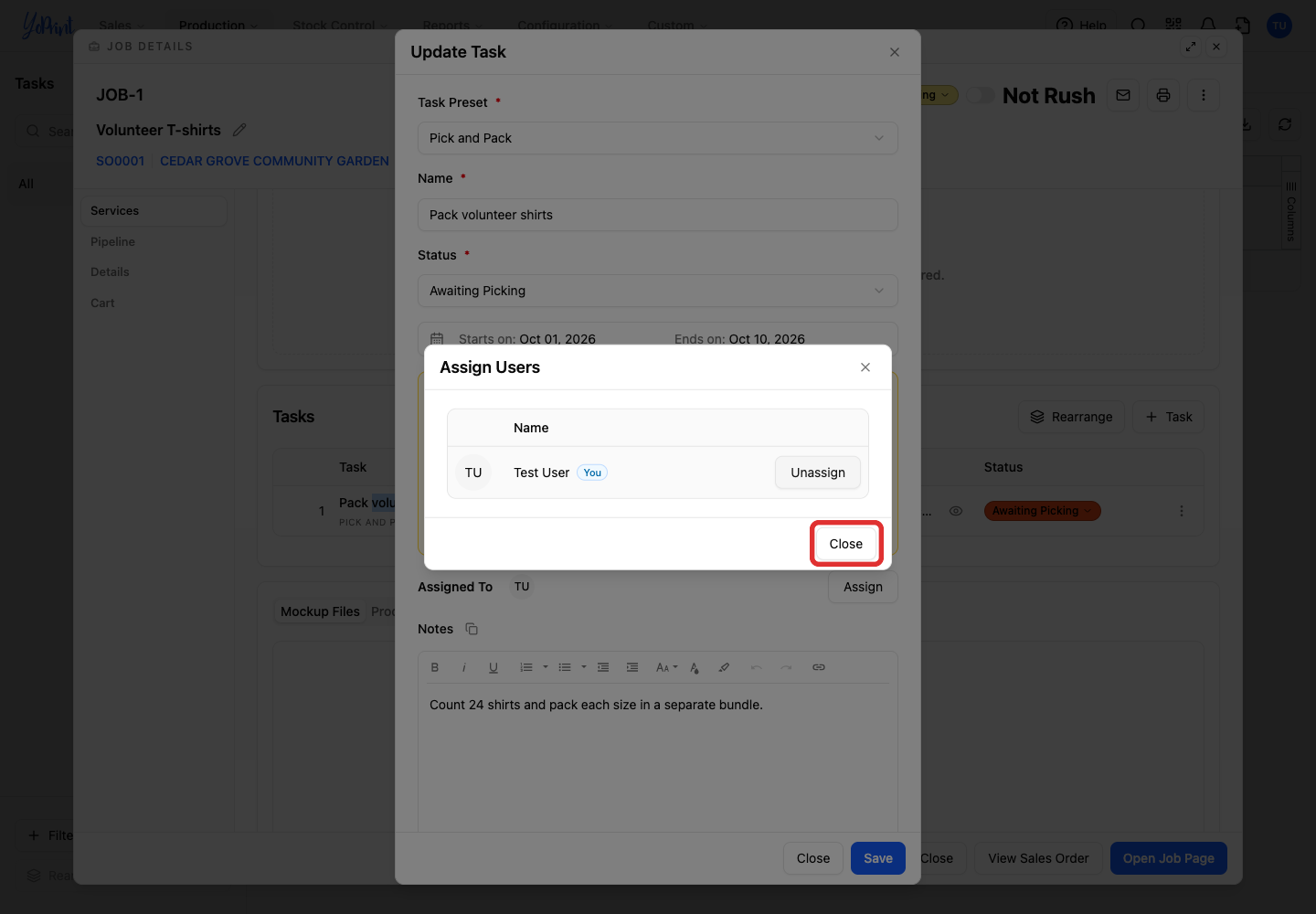
Task: Print the job details
Action: (x=1163, y=95)
